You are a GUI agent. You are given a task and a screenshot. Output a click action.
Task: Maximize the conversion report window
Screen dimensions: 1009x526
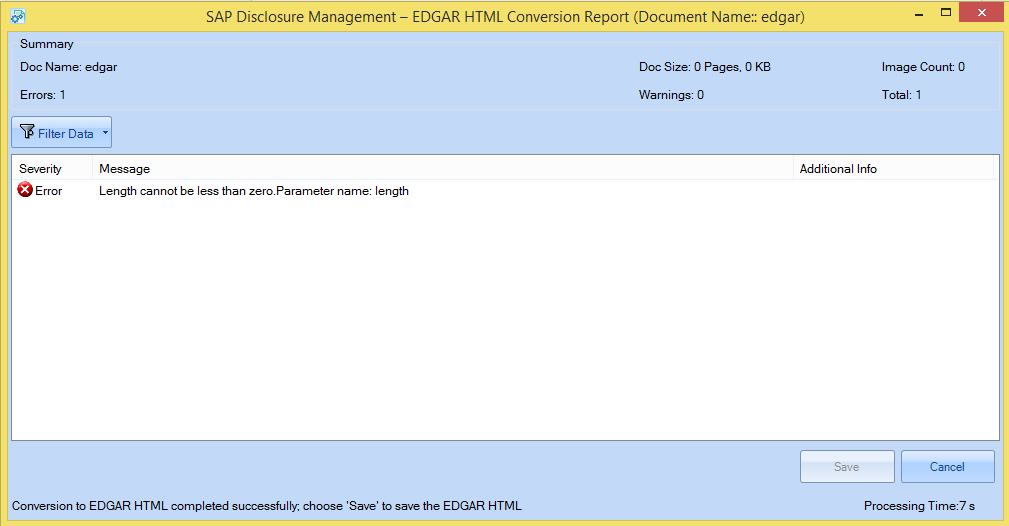(945, 12)
